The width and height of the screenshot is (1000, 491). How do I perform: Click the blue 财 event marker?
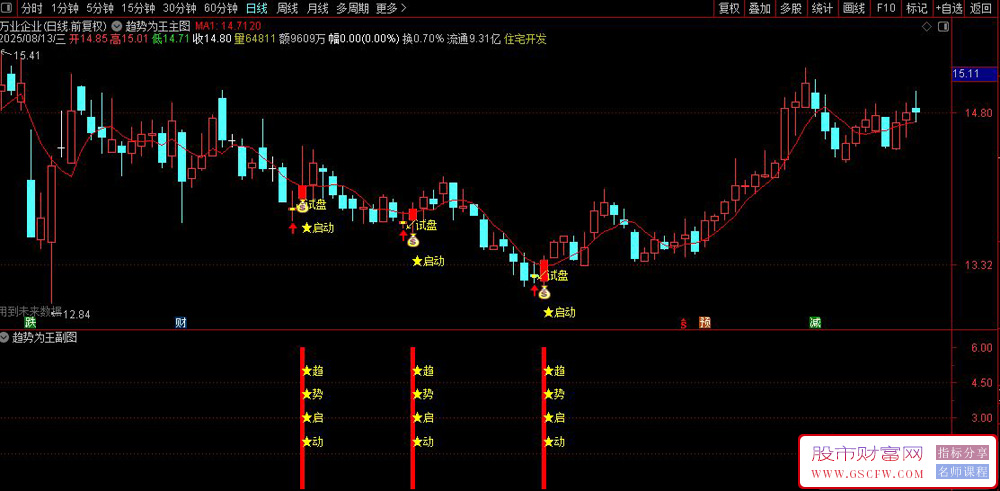click(x=181, y=322)
